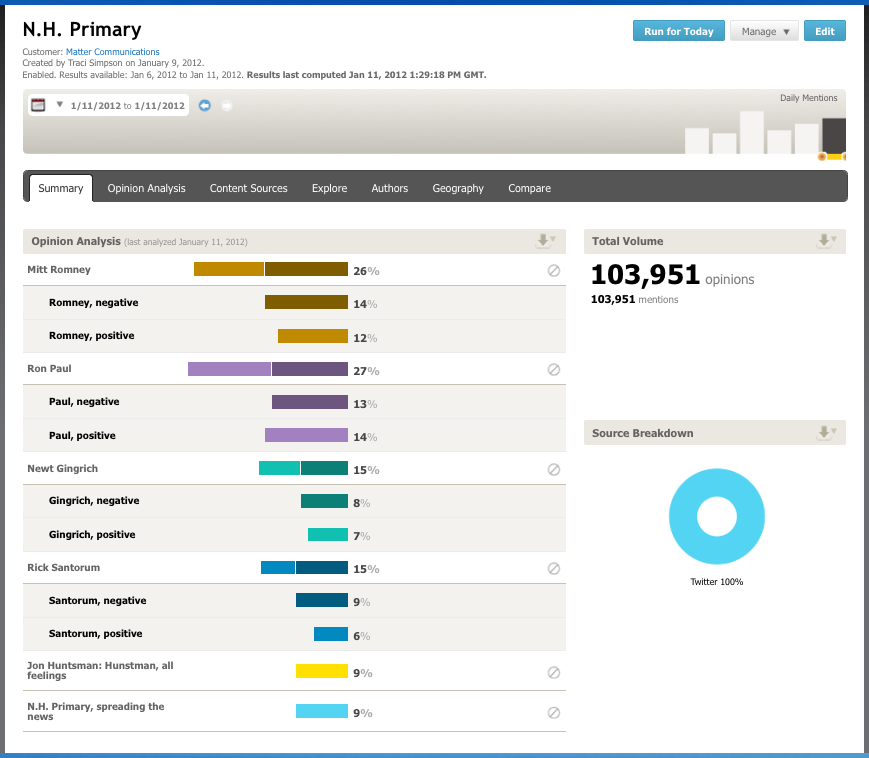
Task: Open the date range dropdown triangle
Action: click(60, 105)
